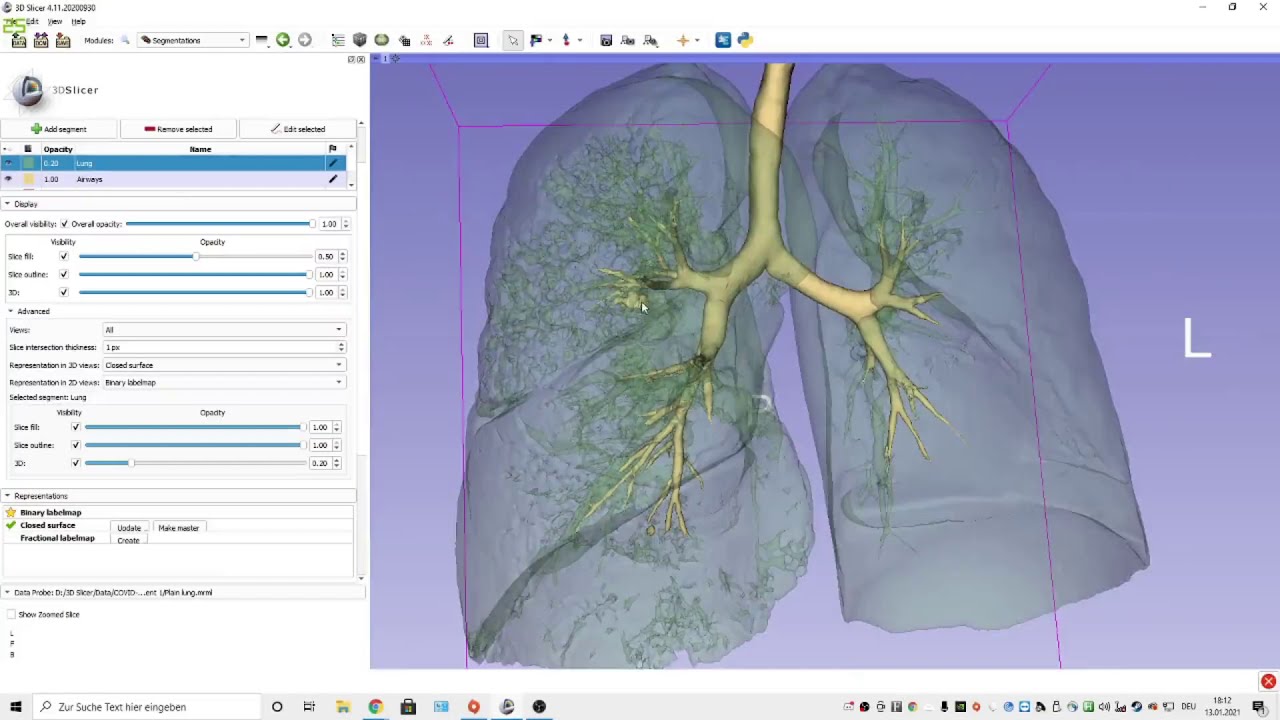Click the Lung segment green color swatch
Screen dimensions: 1280x720
pyautogui.click(x=28, y=163)
